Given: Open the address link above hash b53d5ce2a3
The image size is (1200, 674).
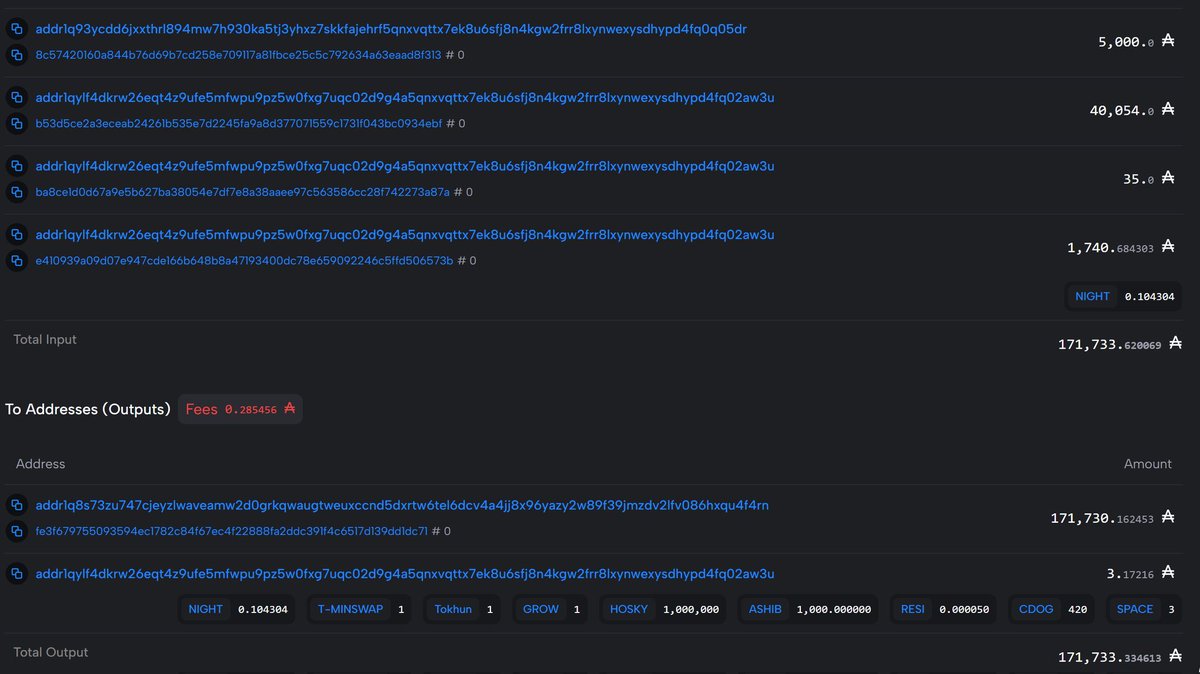Looking at the screenshot, I should coord(405,97).
